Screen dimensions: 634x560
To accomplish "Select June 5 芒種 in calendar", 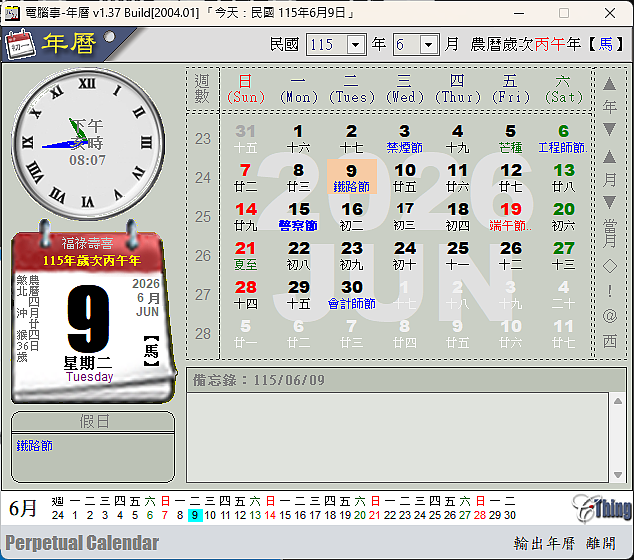I will tap(510, 138).
